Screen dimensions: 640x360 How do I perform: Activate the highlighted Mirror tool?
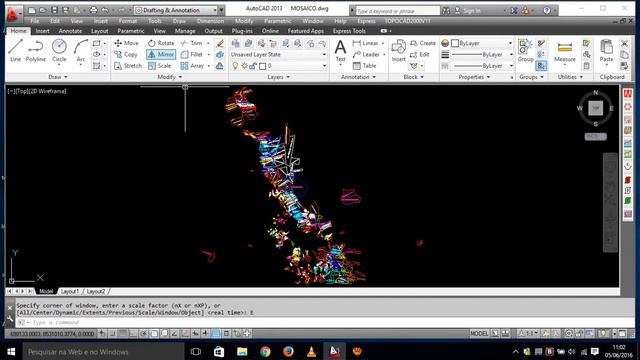161,54
